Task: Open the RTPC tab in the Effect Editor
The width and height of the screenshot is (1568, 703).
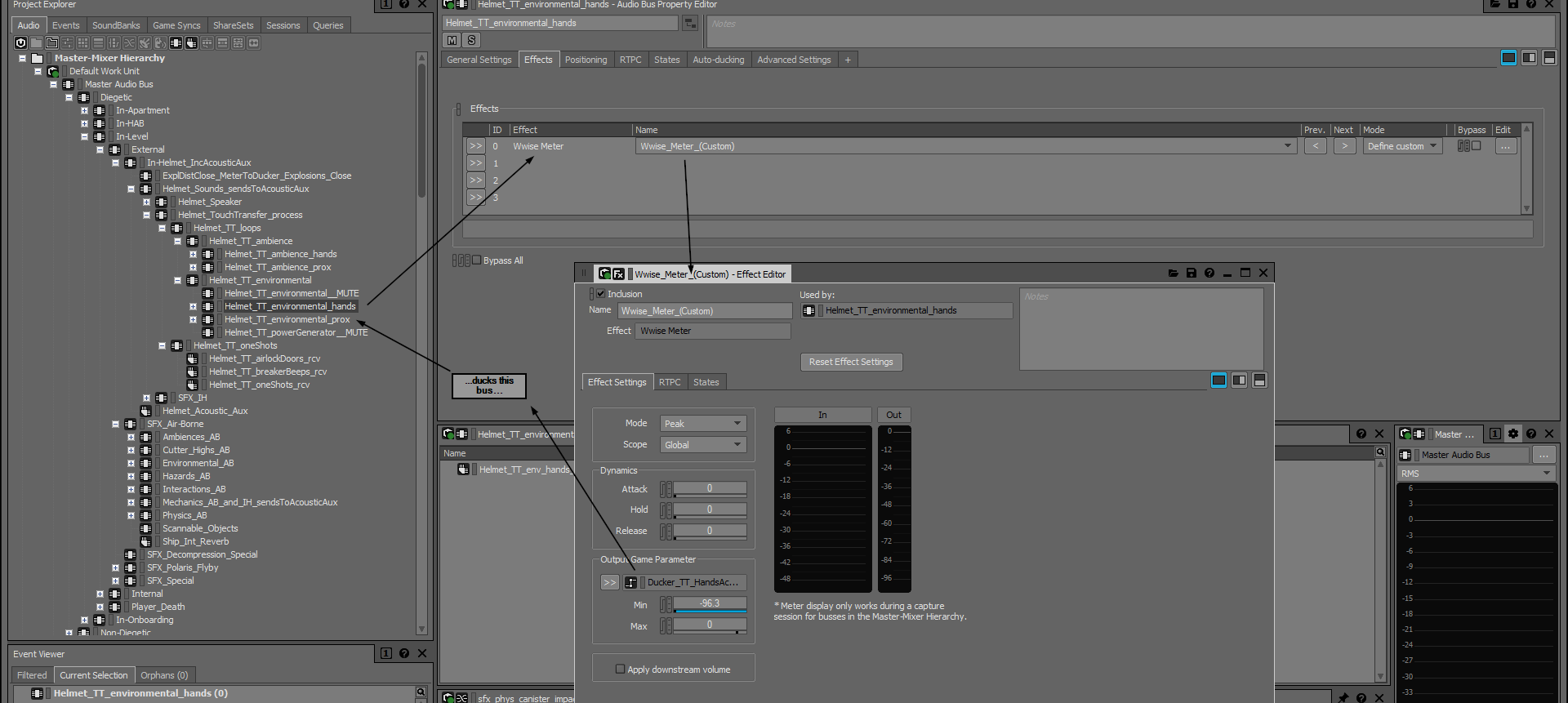Action: coord(670,382)
